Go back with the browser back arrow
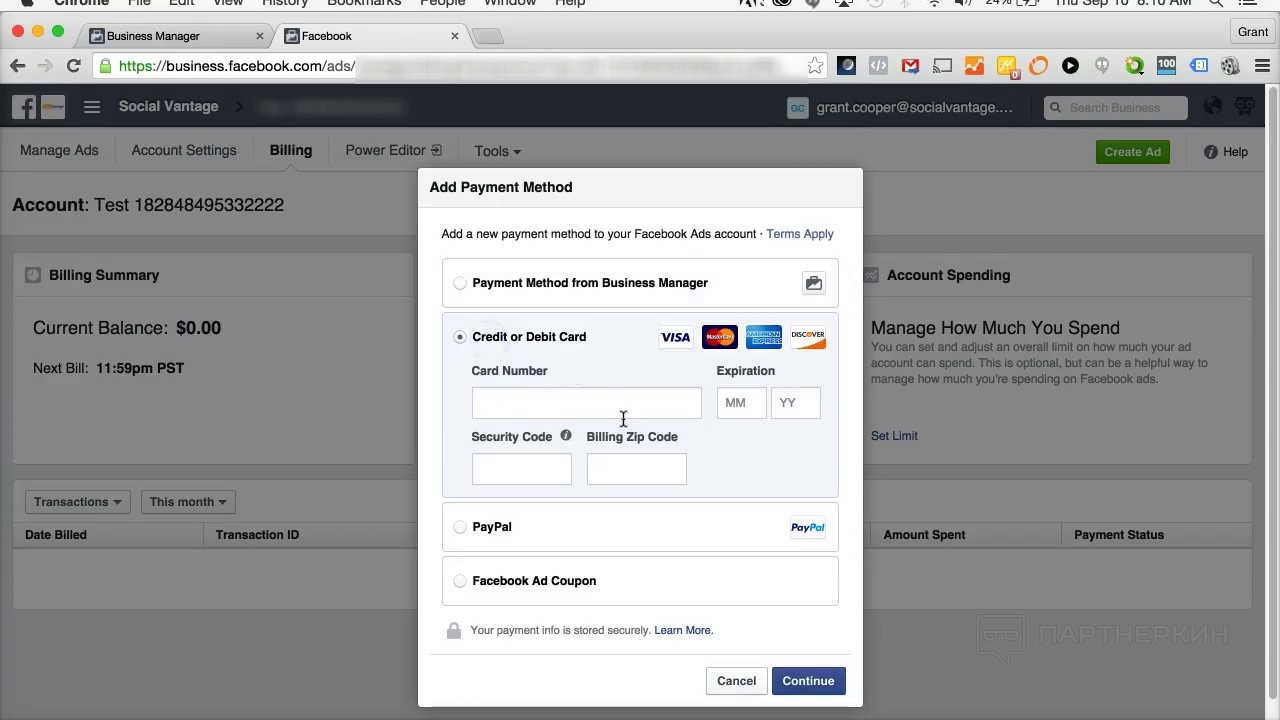Viewport: 1280px width, 720px height. pos(18,66)
